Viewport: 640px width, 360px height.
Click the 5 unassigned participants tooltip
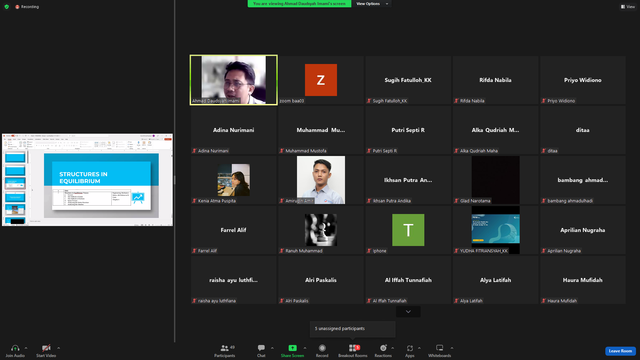click(353, 329)
